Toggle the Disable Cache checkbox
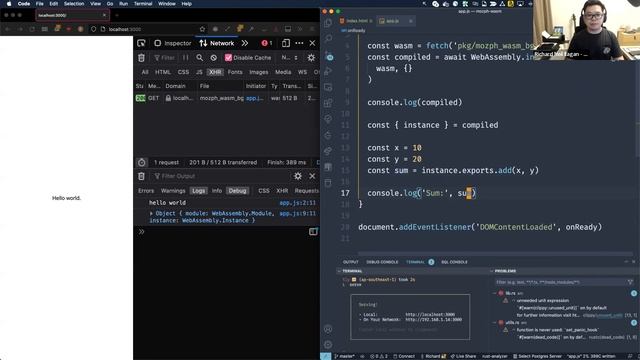Screen dimensions: 640x360 click(x=228, y=58)
